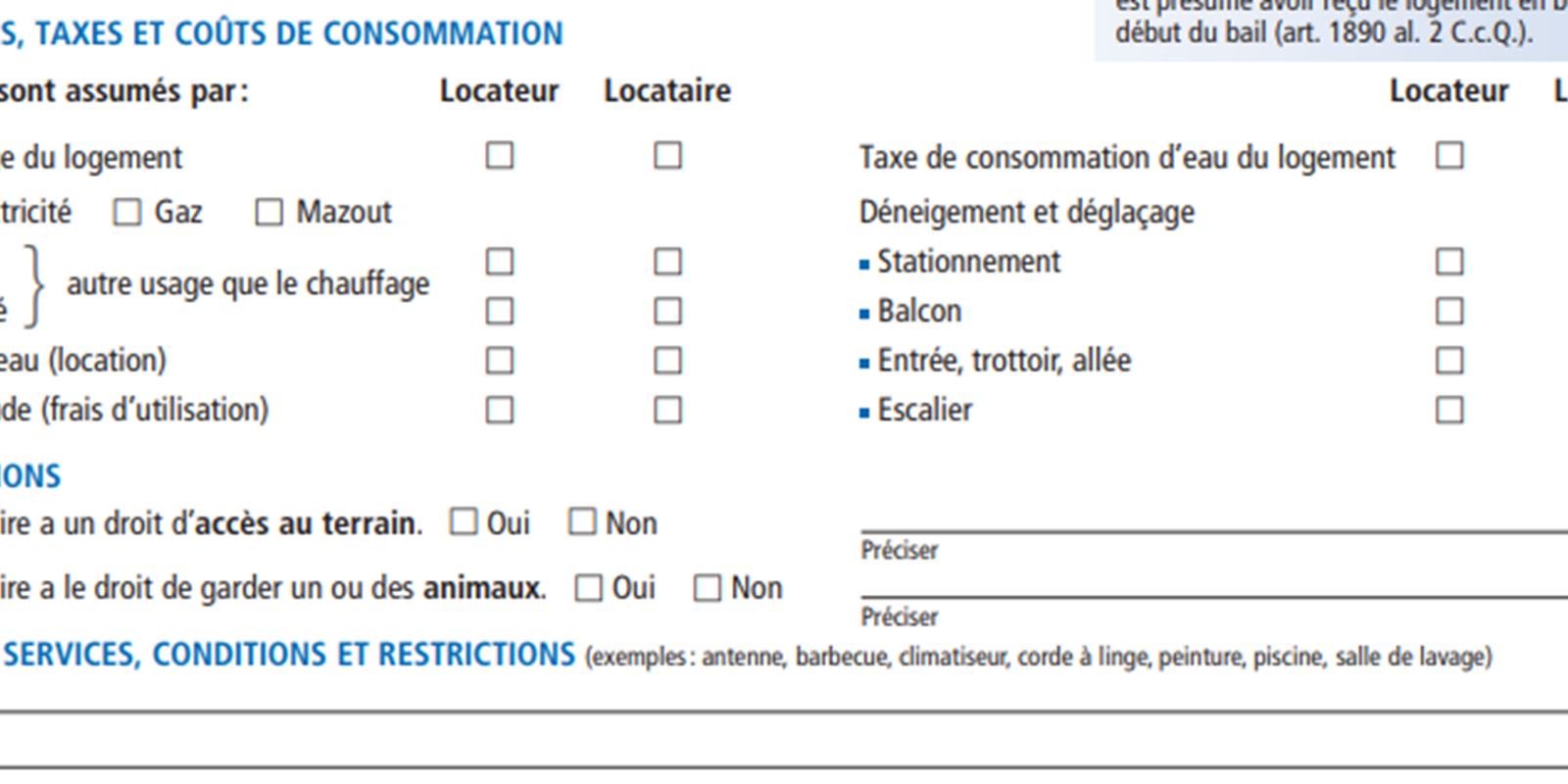Check Locataire box on the 'du logement' row
The height and width of the screenshot is (784, 1568).
pyautogui.click(x=668, y=156)
